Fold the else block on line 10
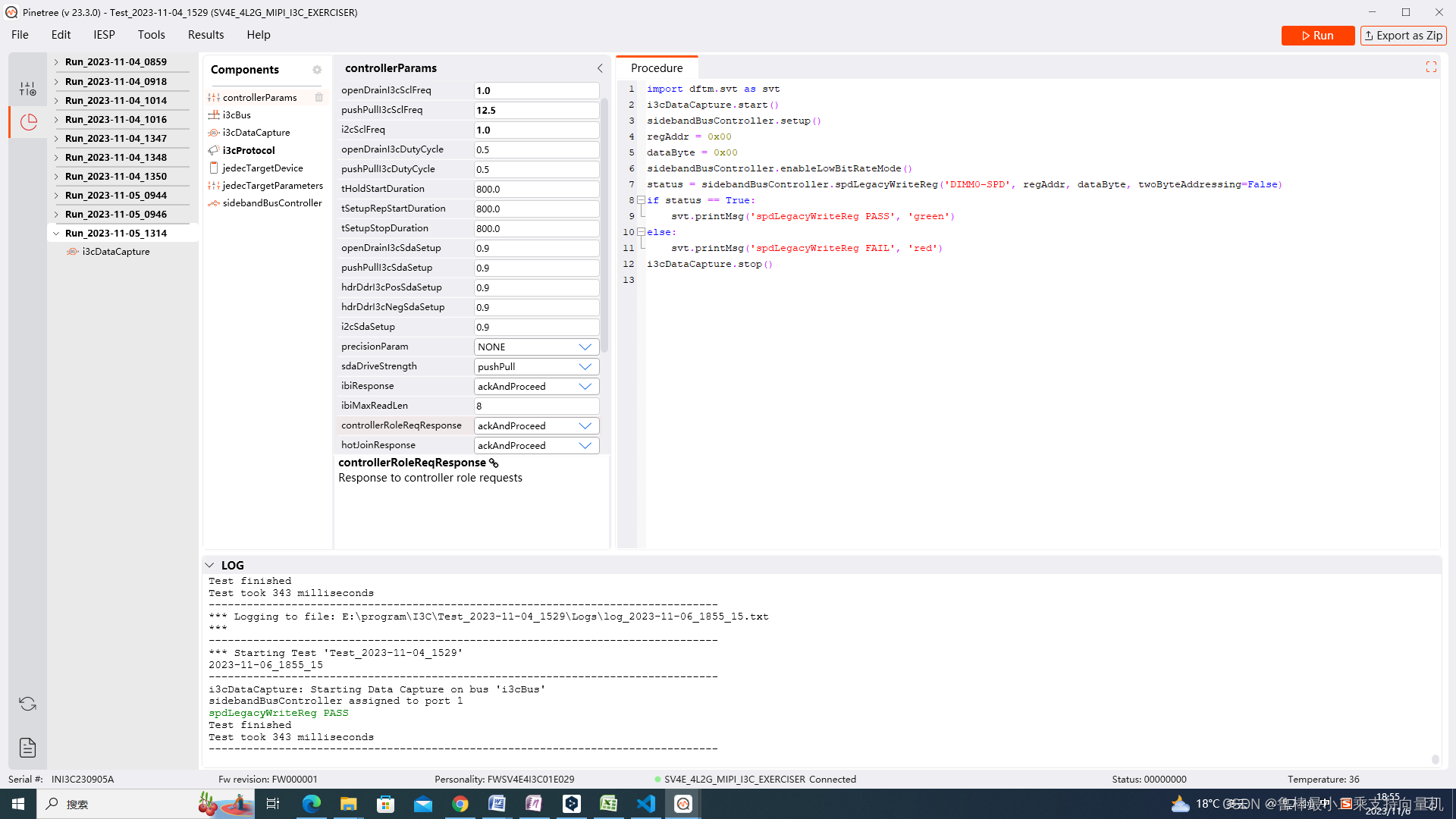This screenshot has height=819, width=1456. (641, 232)
